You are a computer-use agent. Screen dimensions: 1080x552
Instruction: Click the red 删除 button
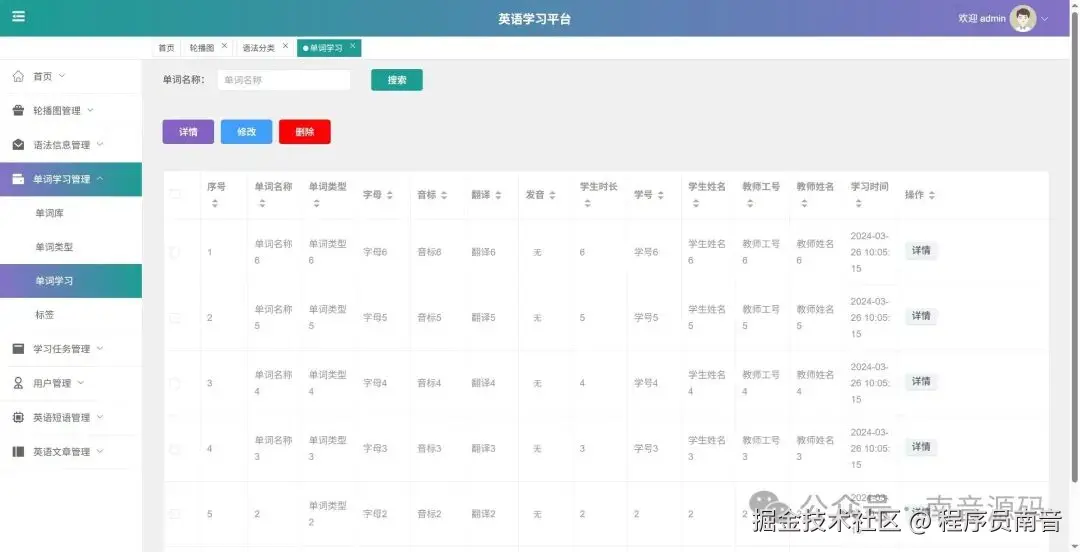coord(304,132)
